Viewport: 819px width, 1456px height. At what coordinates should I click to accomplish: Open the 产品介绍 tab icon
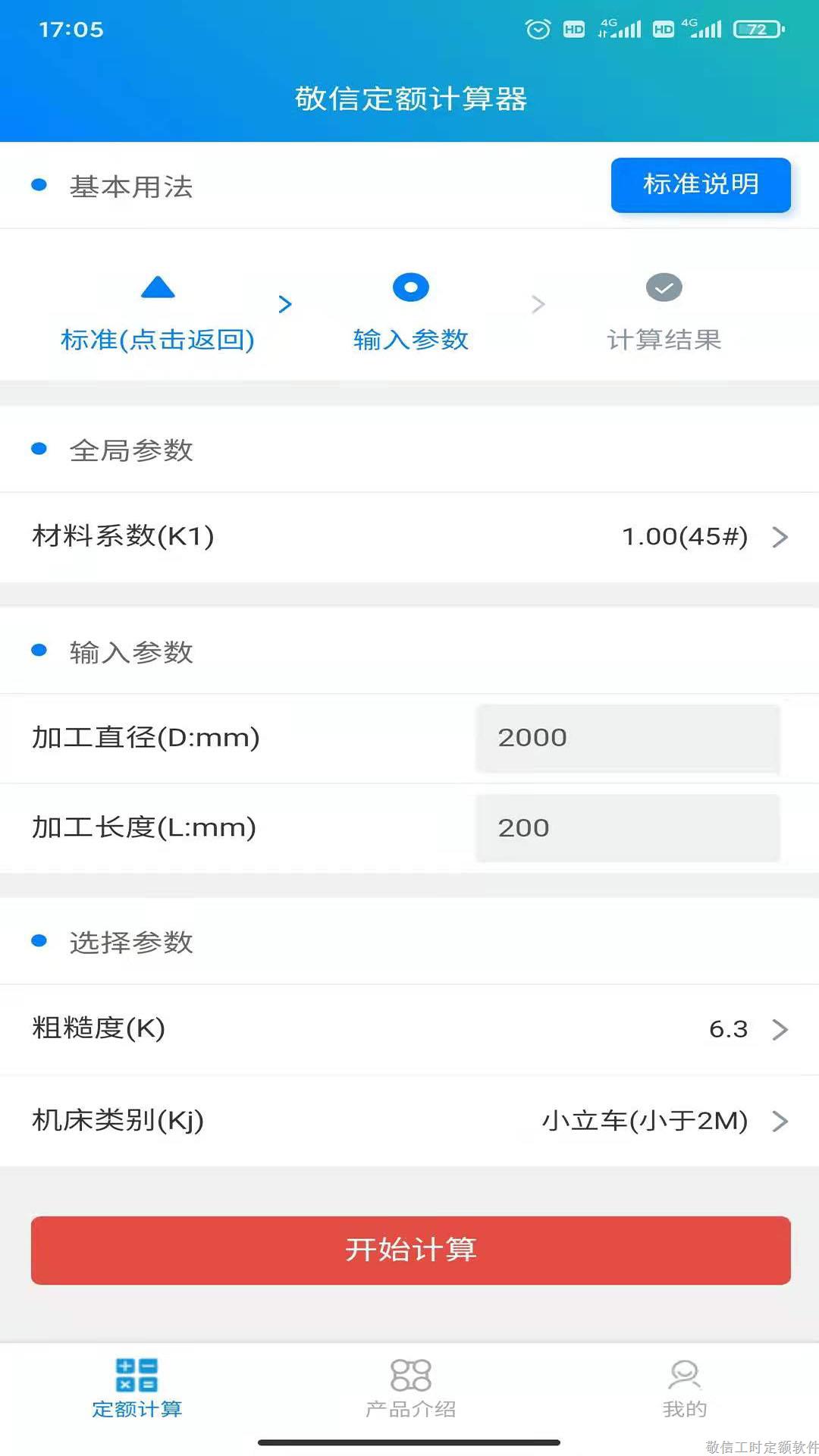pyautogui.click(x=410, y=1375)
